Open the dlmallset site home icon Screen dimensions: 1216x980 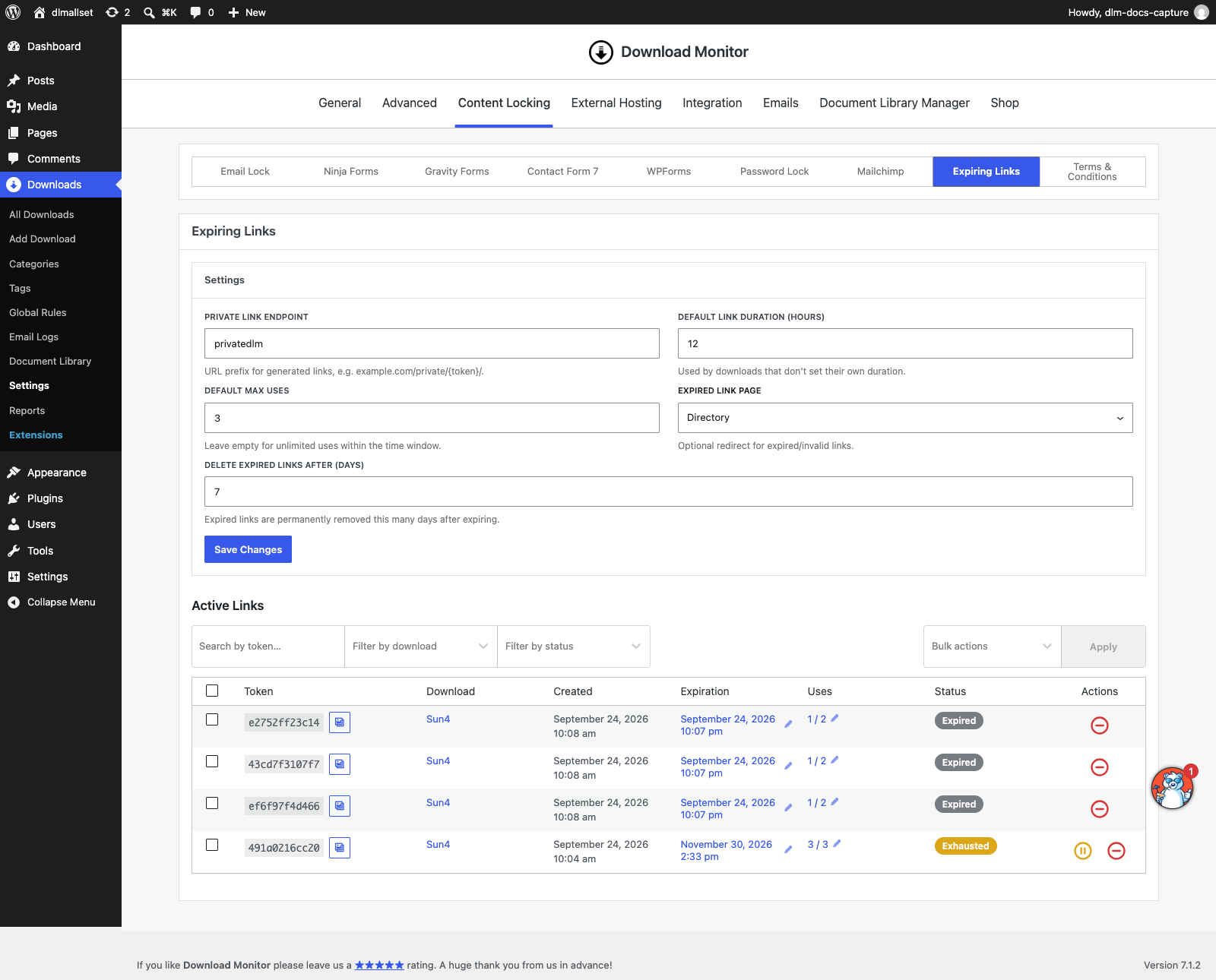[40, 12]
